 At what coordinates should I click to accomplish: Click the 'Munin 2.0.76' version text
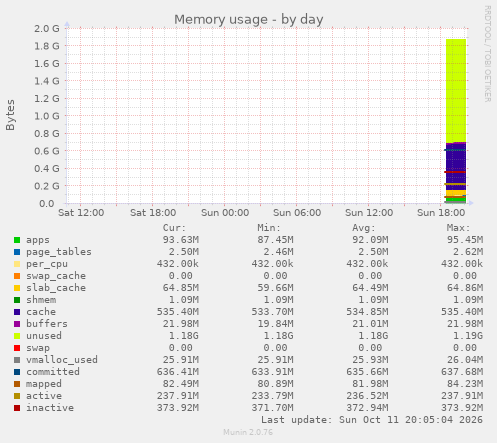click(248, 432)
